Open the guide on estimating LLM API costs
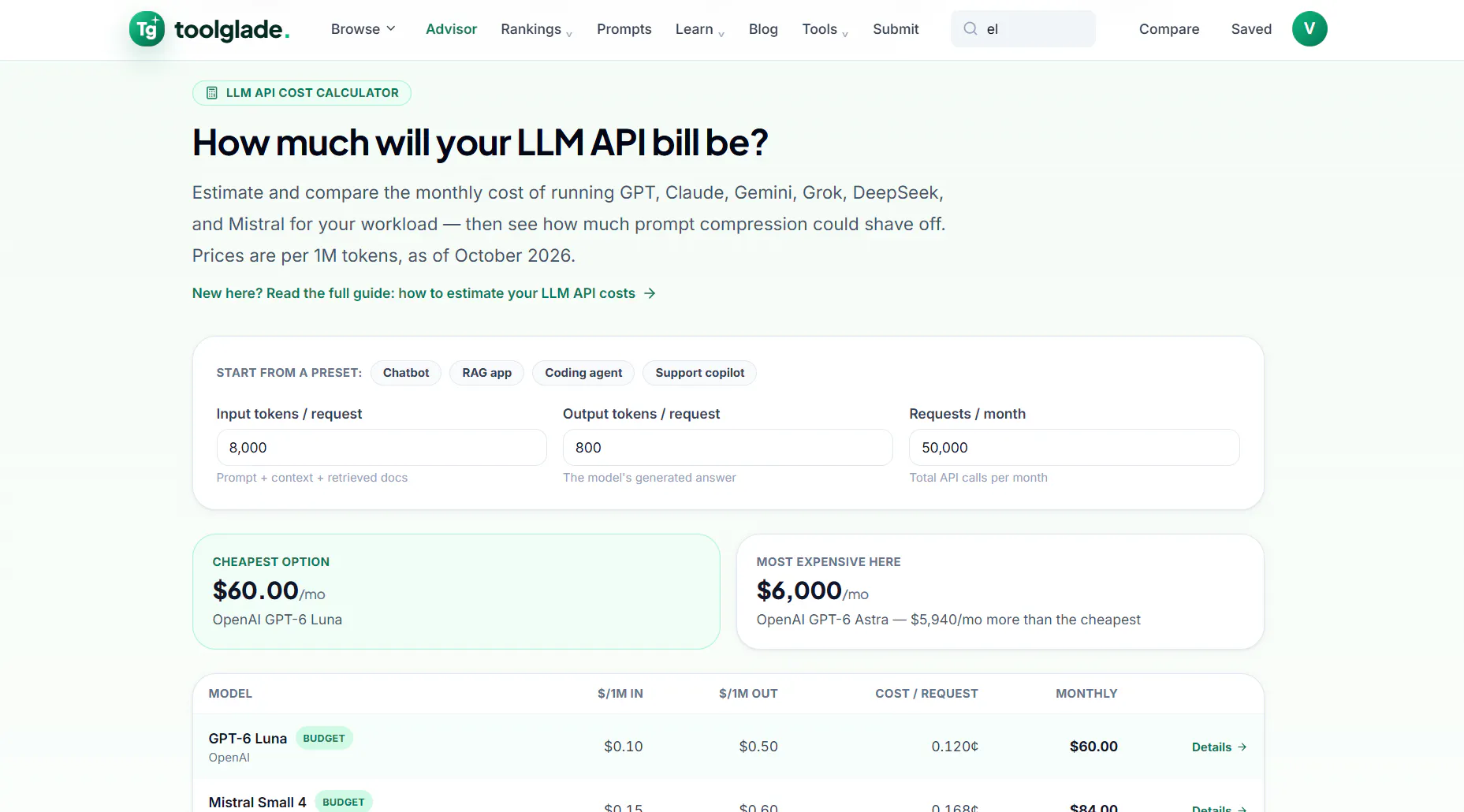Viewport: 1464px width, 812px height. pyautogui.click(x=414, y=293)
